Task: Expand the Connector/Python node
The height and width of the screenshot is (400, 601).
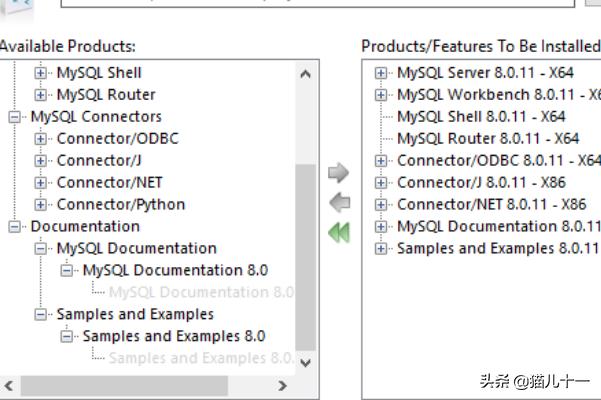Action: click(x=41, y=205)
